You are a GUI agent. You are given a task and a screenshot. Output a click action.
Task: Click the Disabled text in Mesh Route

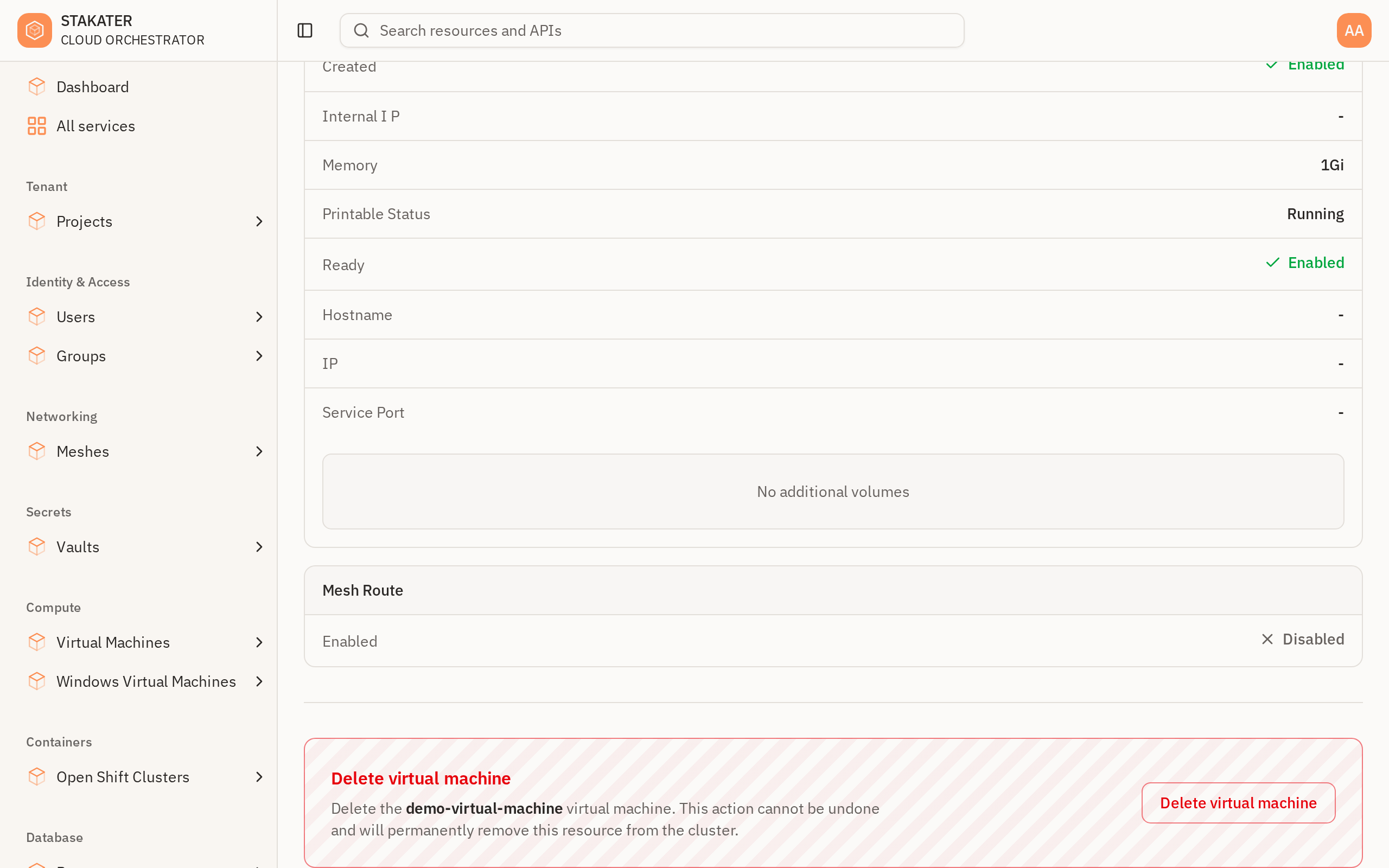coord(1313,639)
